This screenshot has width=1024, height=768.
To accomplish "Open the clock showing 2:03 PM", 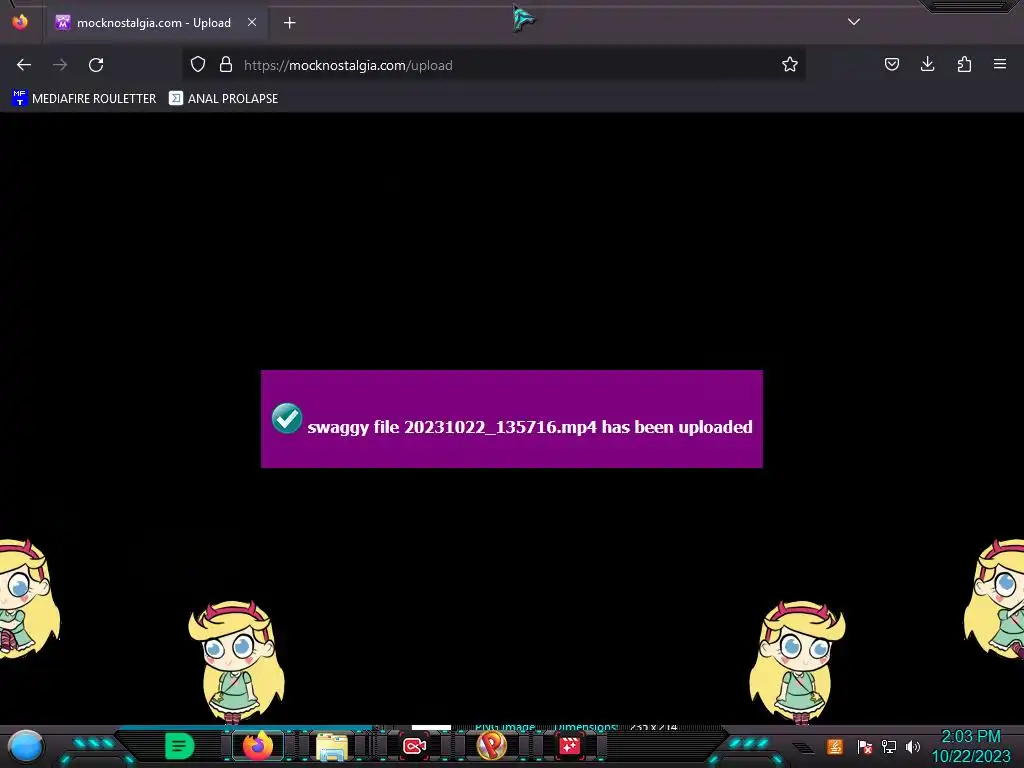I will (970, 746).
